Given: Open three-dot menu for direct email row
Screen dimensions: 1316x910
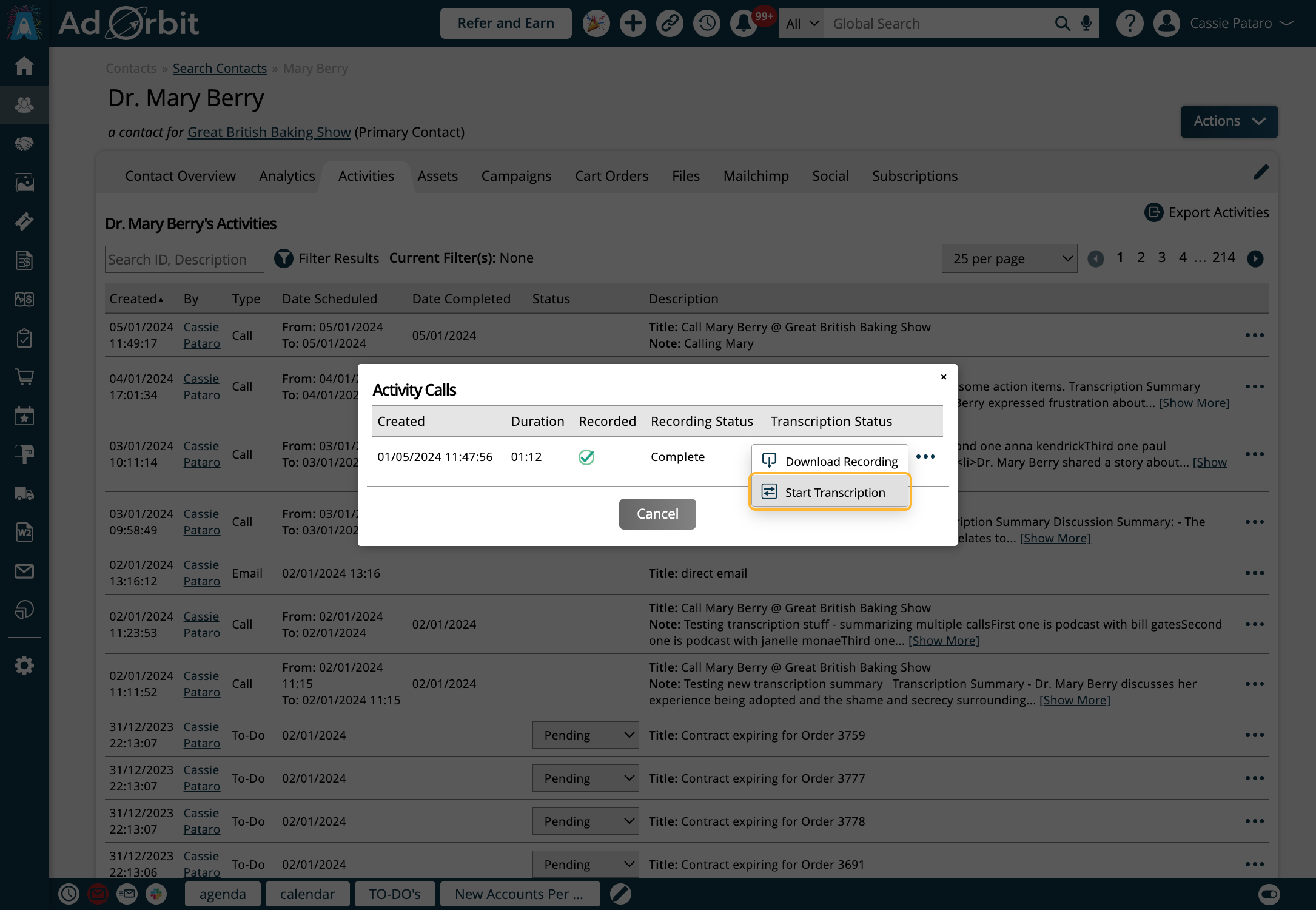Looking at the screenshot, I should [x=1254, y=573].
